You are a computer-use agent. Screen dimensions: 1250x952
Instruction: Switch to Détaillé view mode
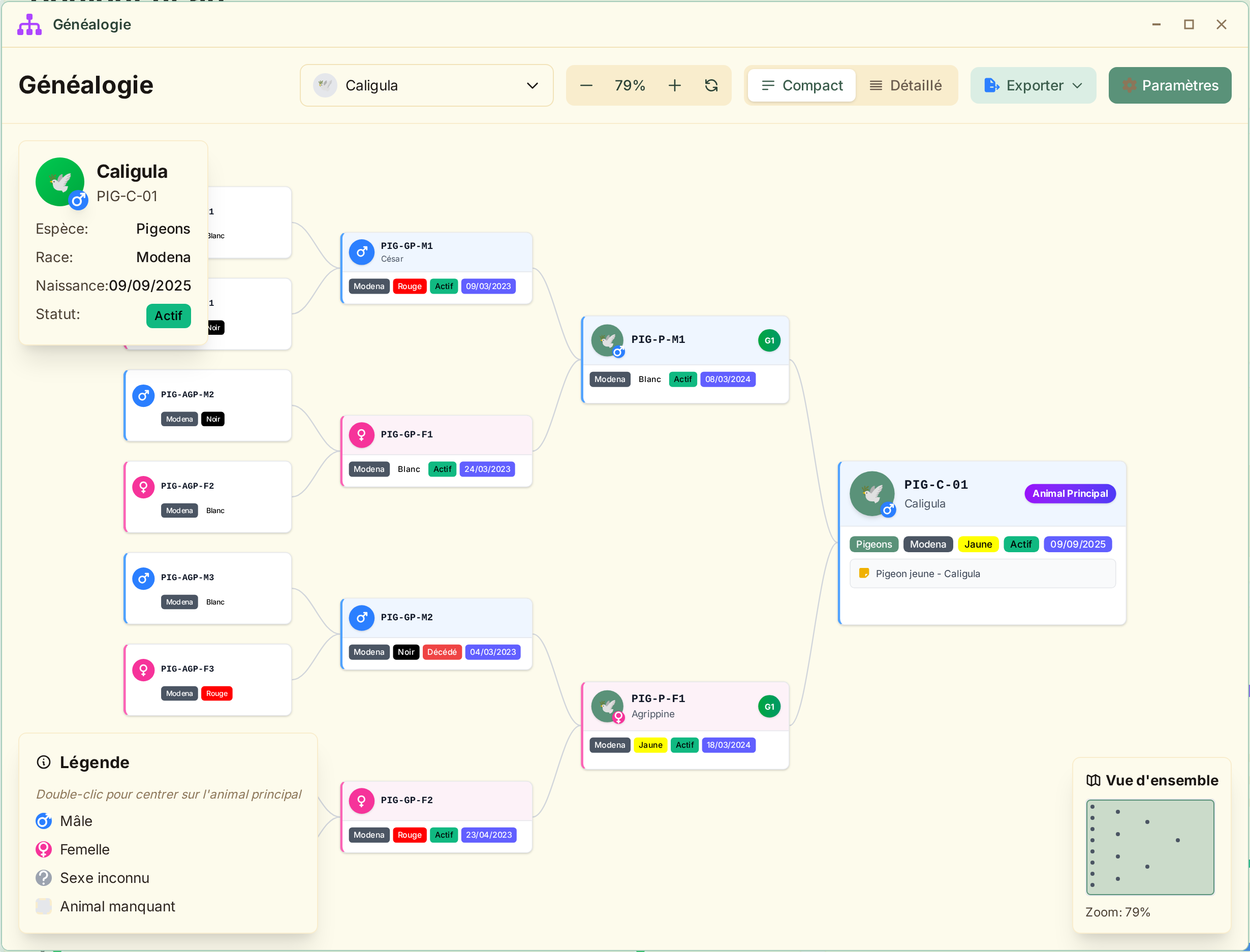[x=905, y=85]
